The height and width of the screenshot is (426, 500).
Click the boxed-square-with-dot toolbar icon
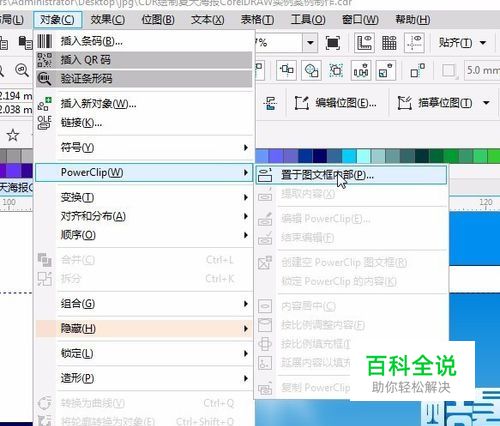click(x=386, y=70)
